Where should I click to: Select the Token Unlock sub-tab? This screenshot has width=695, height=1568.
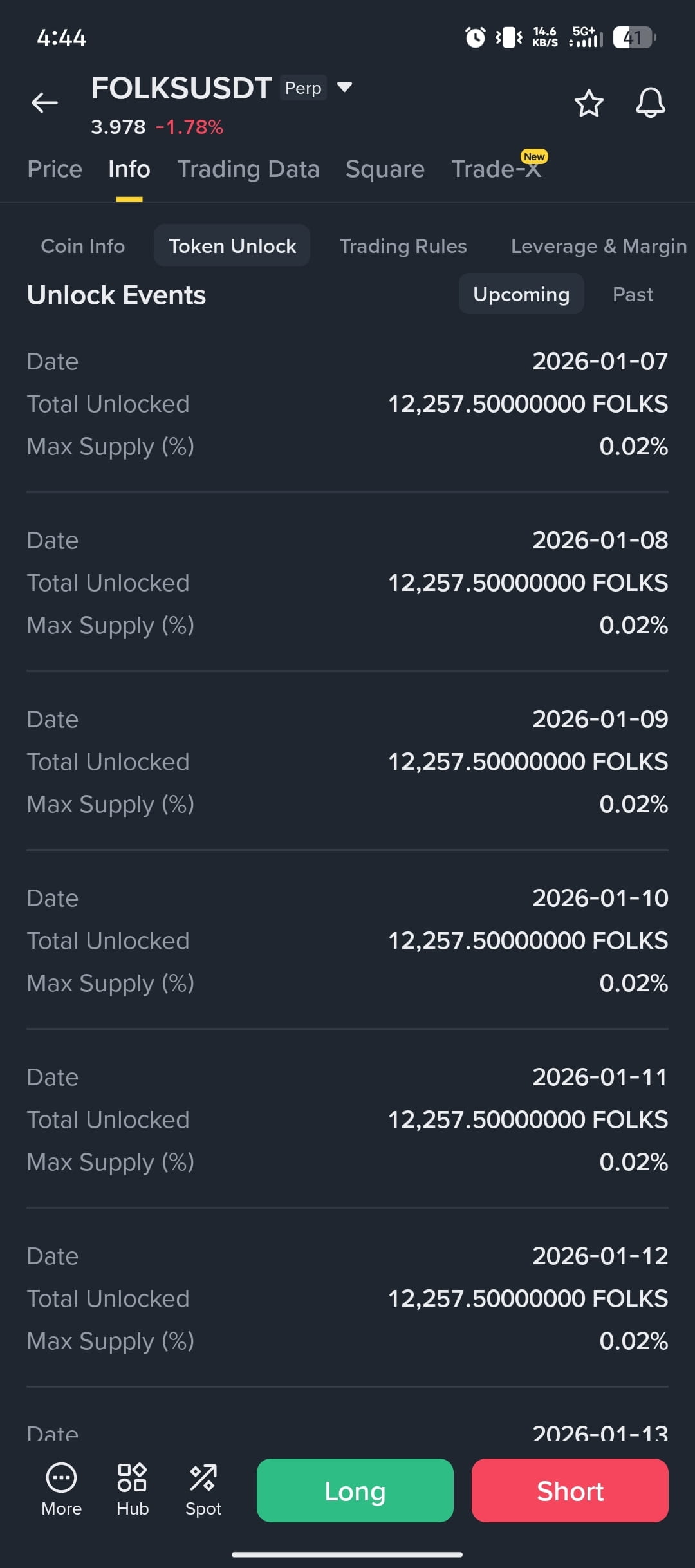point(232,246)
